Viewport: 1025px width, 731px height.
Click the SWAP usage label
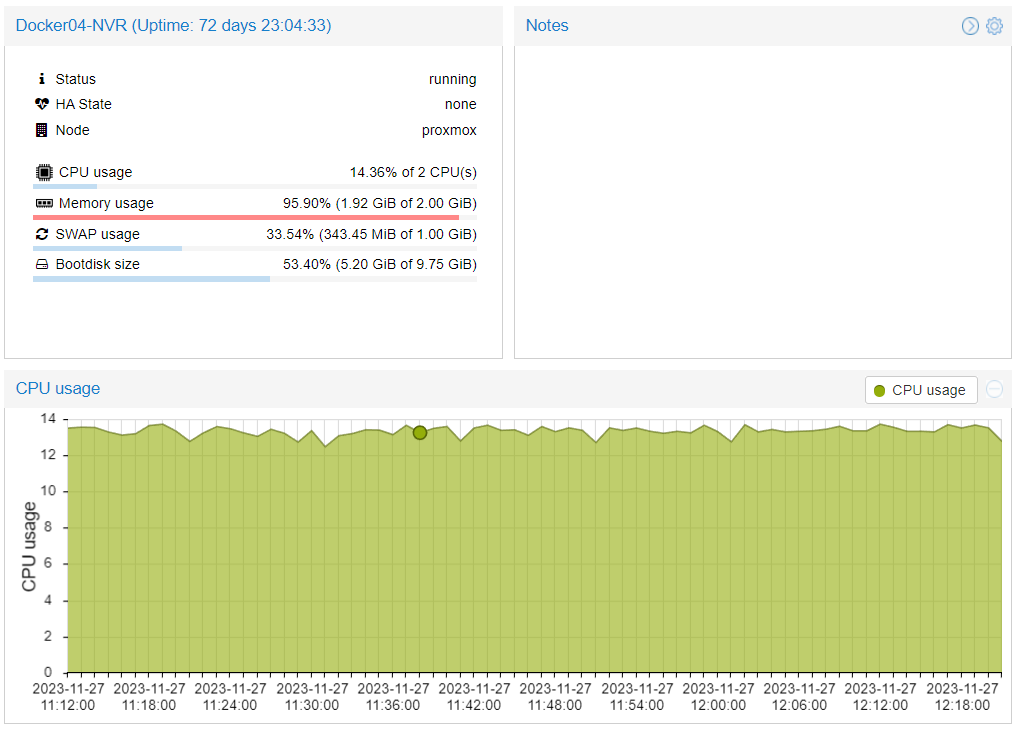pos(97,234)
